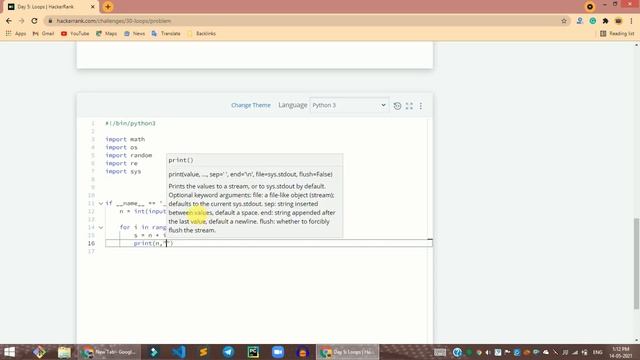Image resolution: width=640 pixels, height=360 pixels.
Task: Switch to the New Tab Google Chrome taskbar window
Action: click(x=109, y=352)
